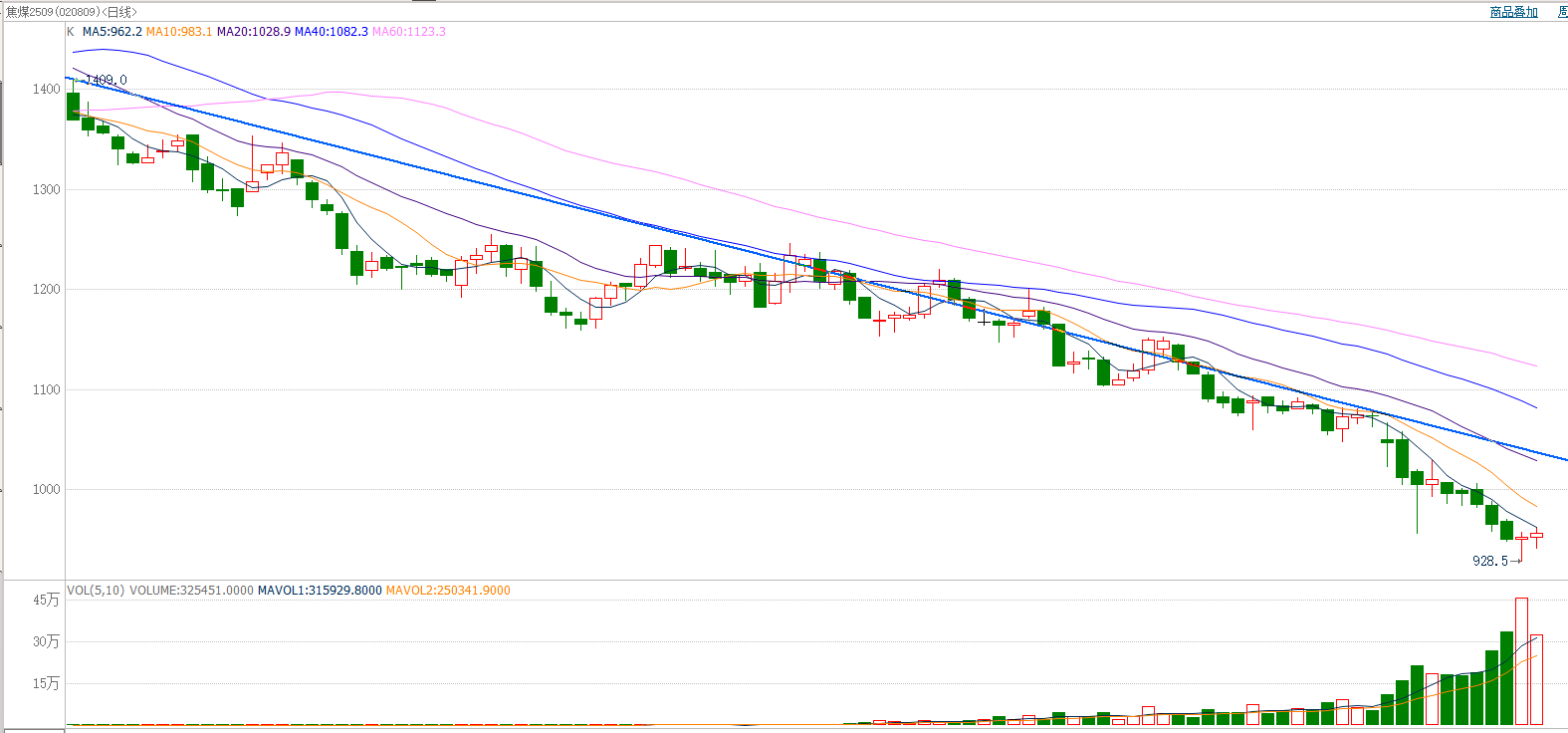Select the blue MA40:1082.3 label
The width and height of the screenshot is (1568, 733).
(x=332, y=32)
